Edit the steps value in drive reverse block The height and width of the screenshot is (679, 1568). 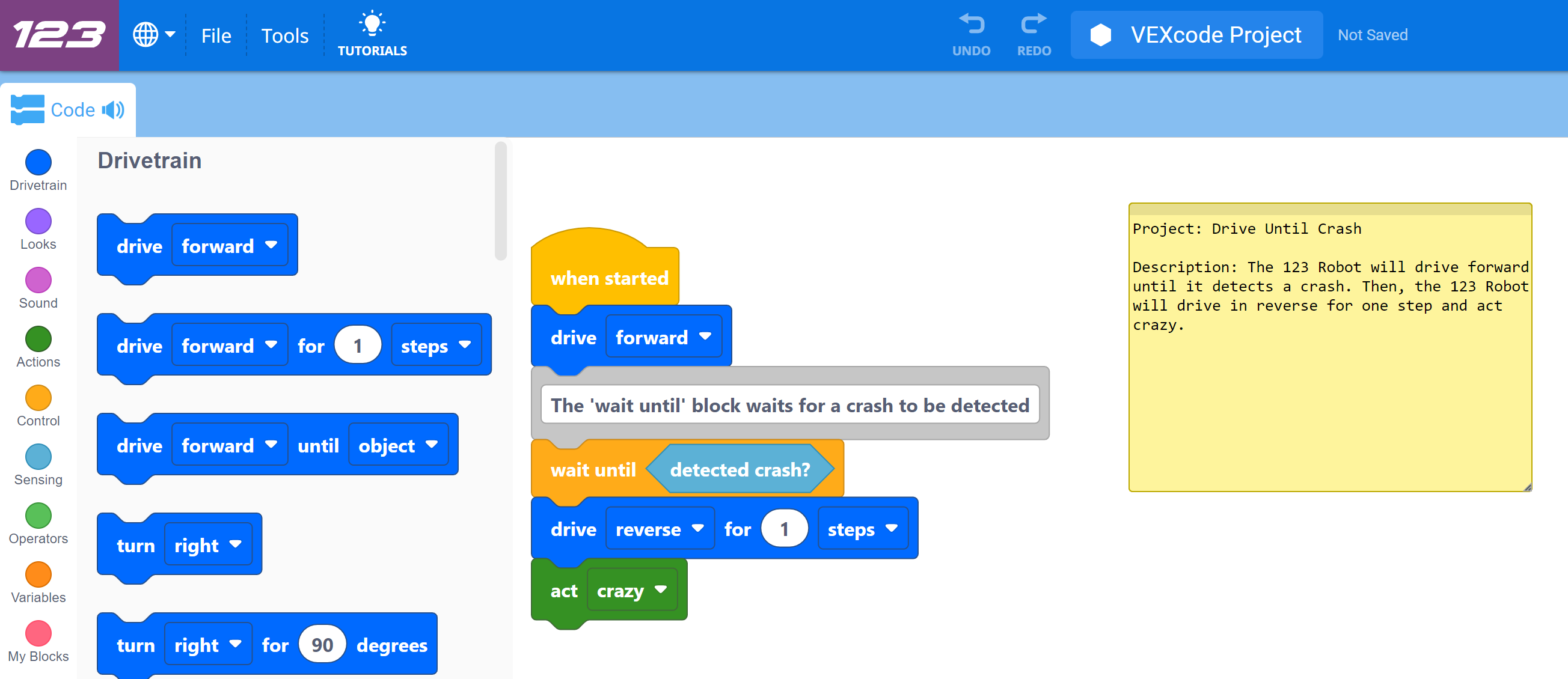point(785,529)
